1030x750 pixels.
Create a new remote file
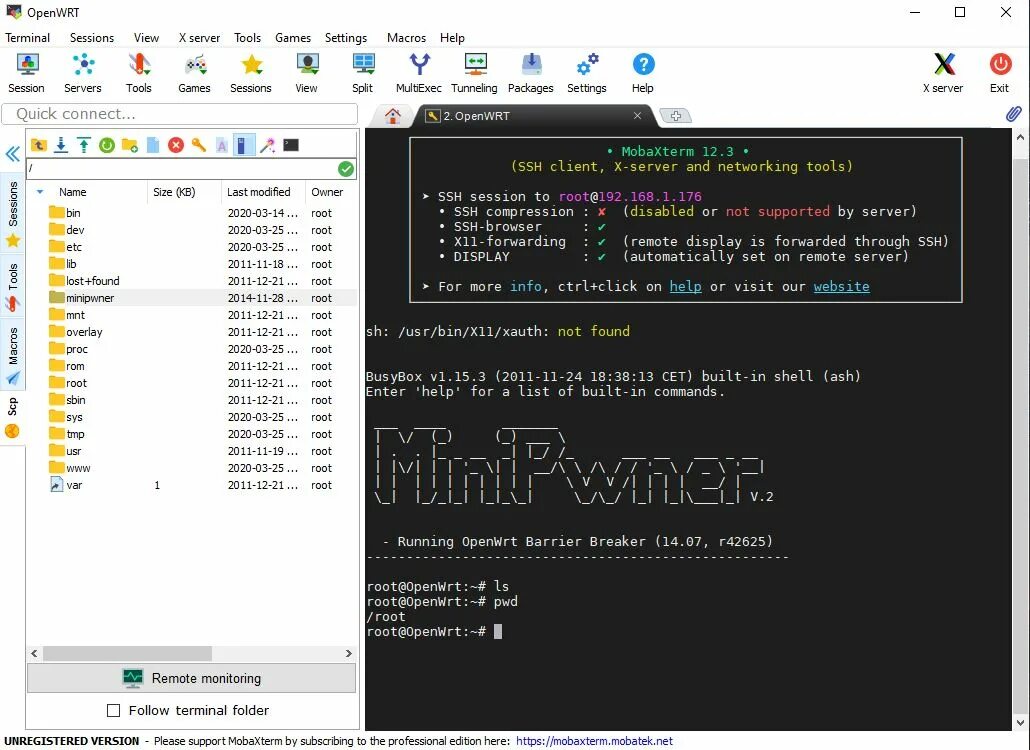pos(153,145)
